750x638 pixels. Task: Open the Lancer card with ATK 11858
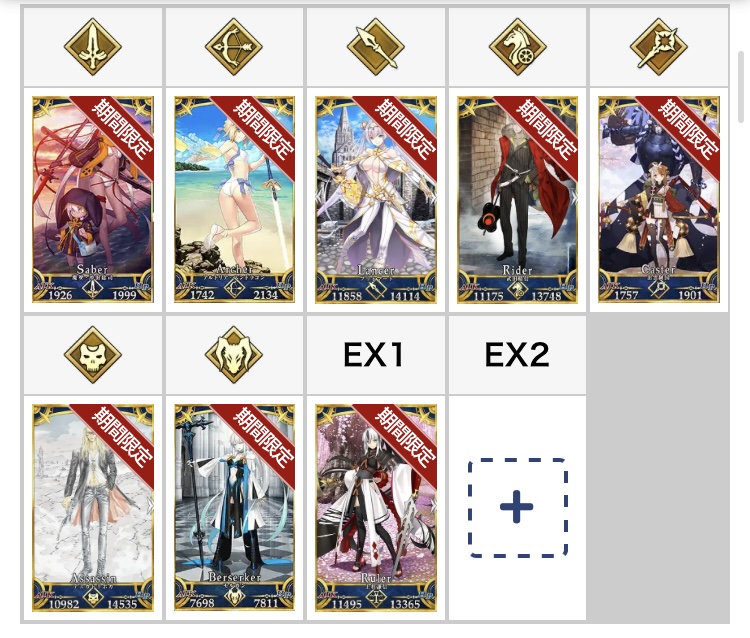pos(376,200)
